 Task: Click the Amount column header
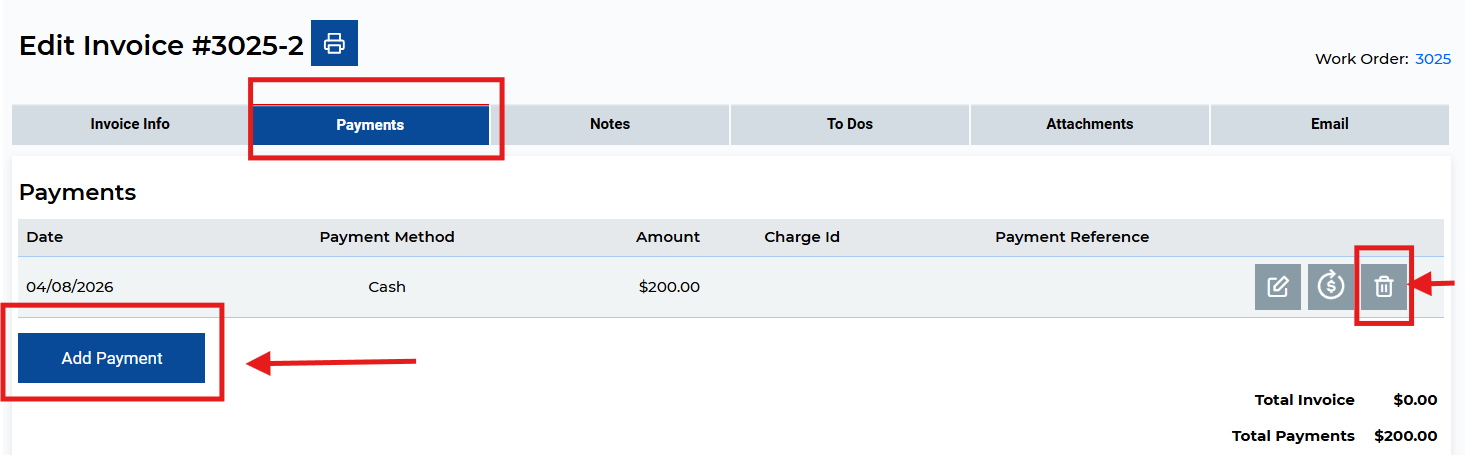(x=668, y=237)
